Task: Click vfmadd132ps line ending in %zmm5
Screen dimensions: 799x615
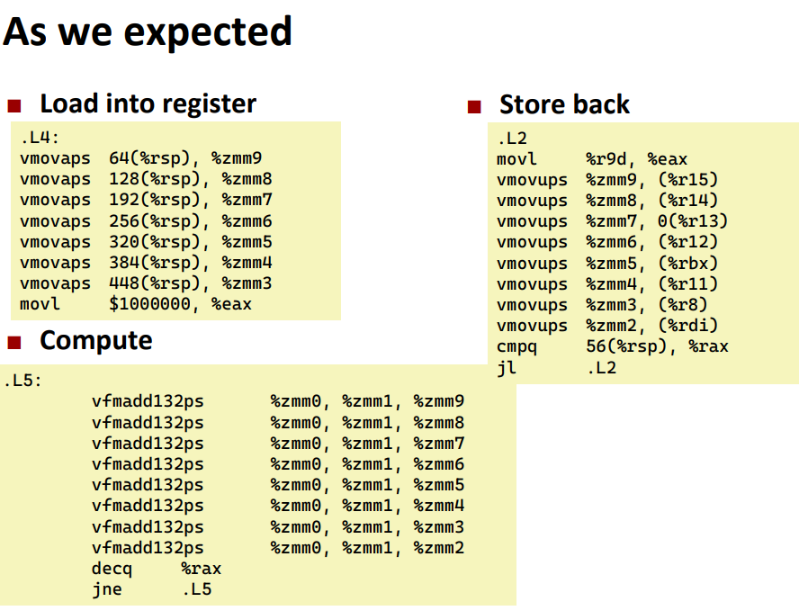Action: (x=278, y=485)
